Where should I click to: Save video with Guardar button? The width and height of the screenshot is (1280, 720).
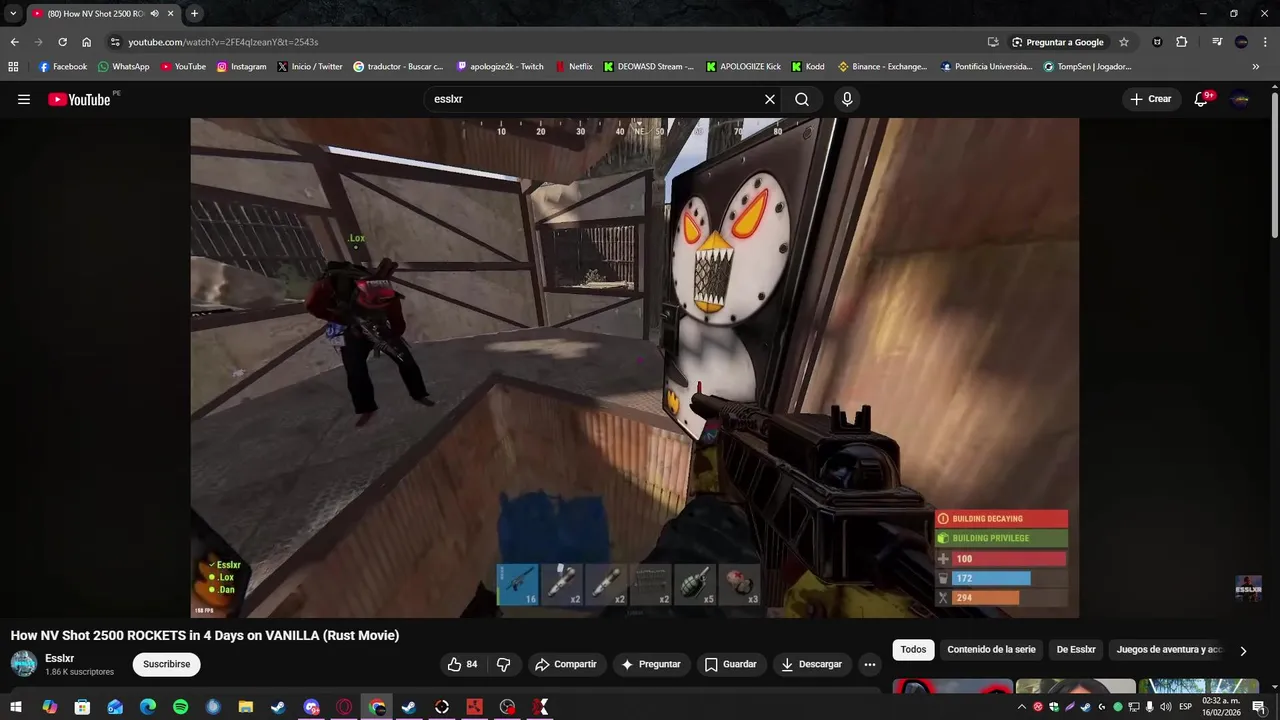[730, 664]
